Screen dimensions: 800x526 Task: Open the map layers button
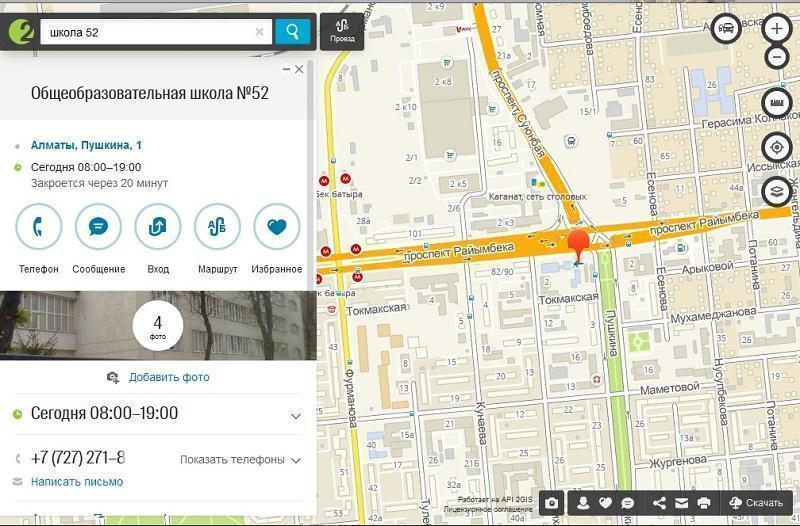777,191
